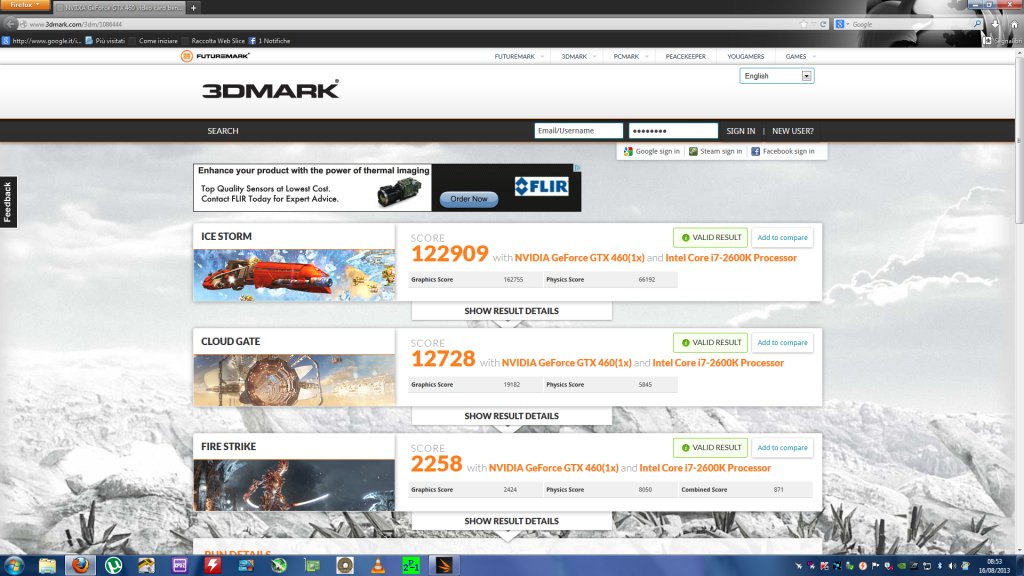Open the Raccolta Web Slice bookmark
This screenshot has width=1024, height=576.
click(214, 40)
